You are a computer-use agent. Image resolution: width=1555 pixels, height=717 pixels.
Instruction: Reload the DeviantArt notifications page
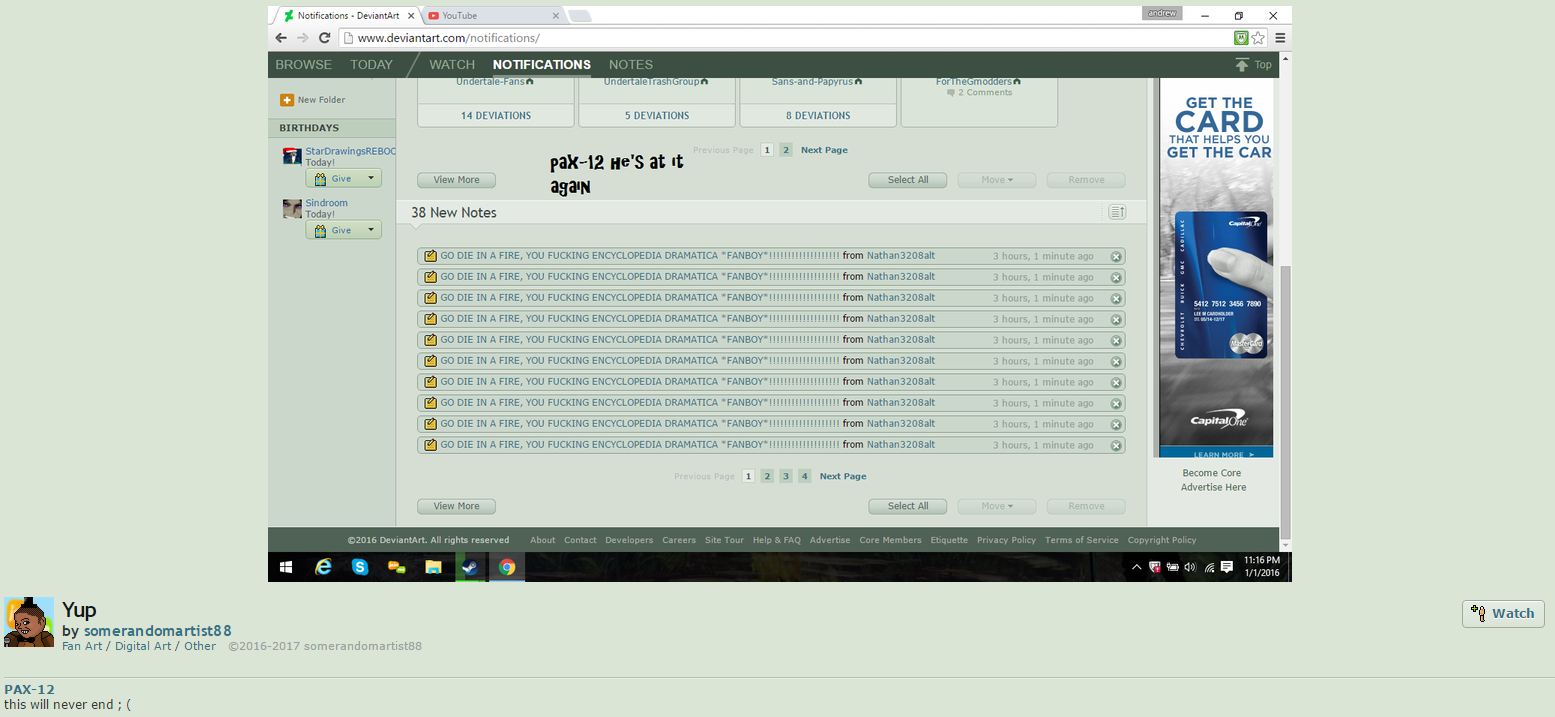click(x=325, y=38)
